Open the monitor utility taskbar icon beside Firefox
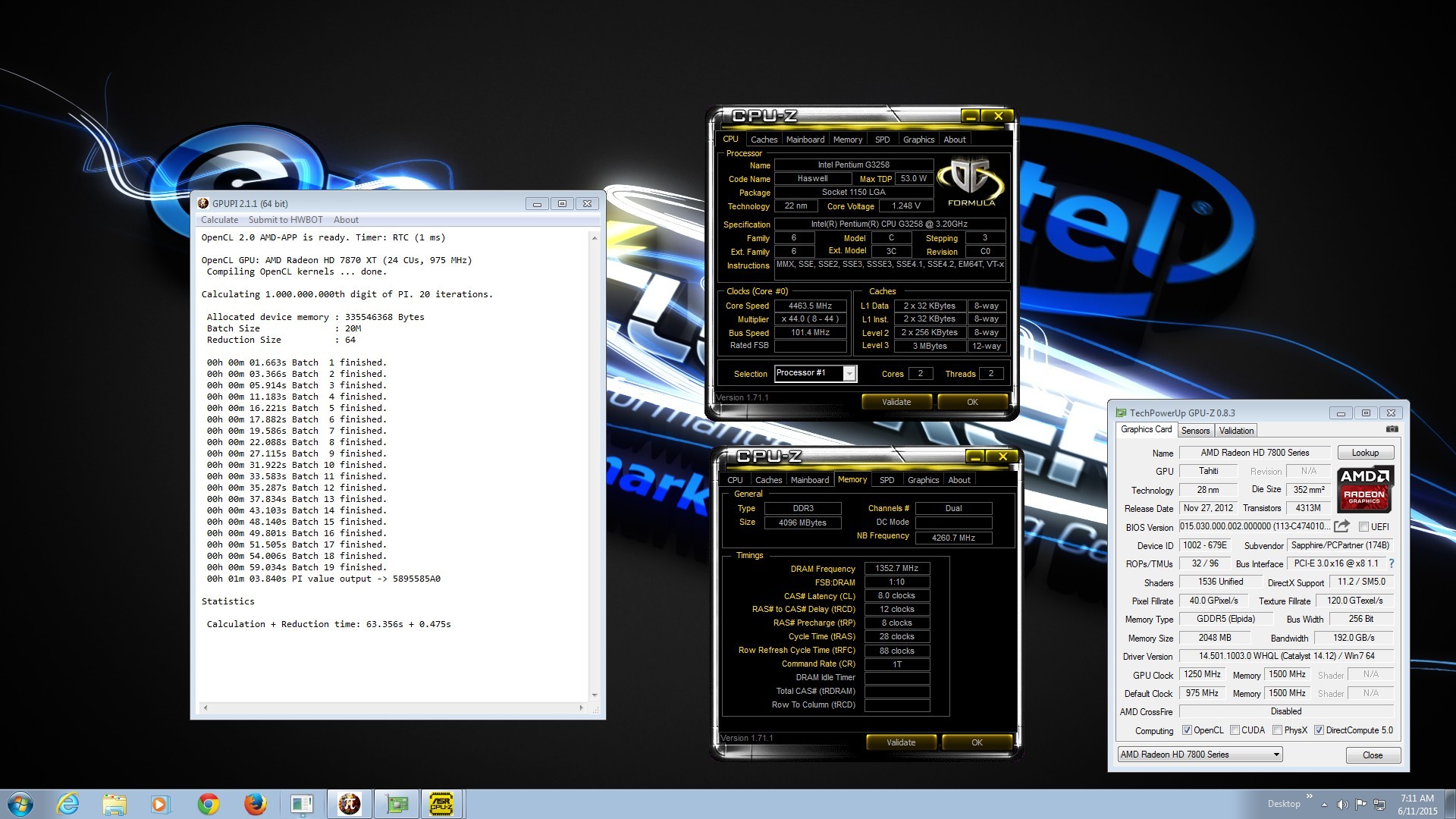This screenshot has height=819, width=1456. (x=302, y=804)
